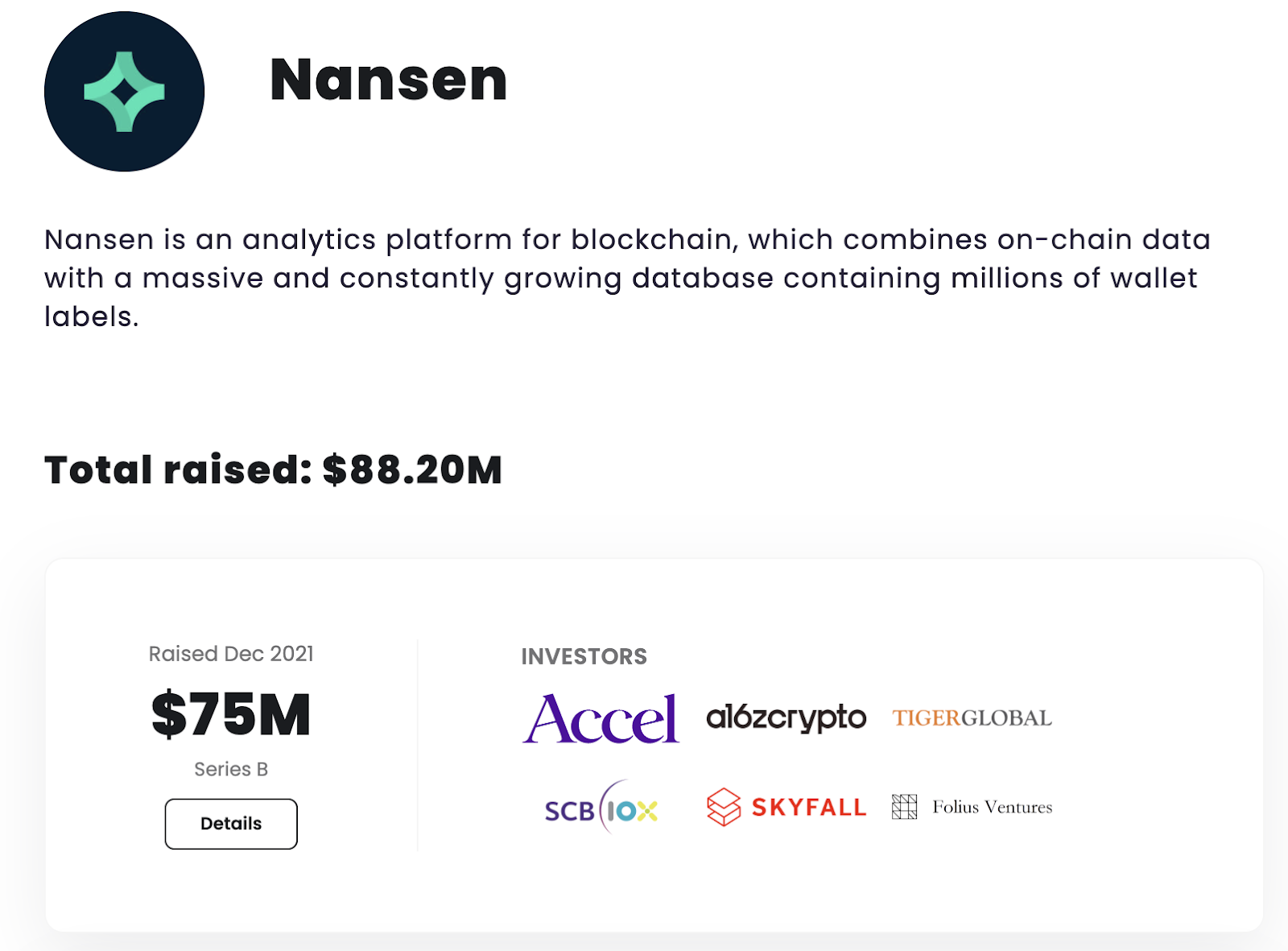Select the $75M funding amount

click(x=231, y=714)
